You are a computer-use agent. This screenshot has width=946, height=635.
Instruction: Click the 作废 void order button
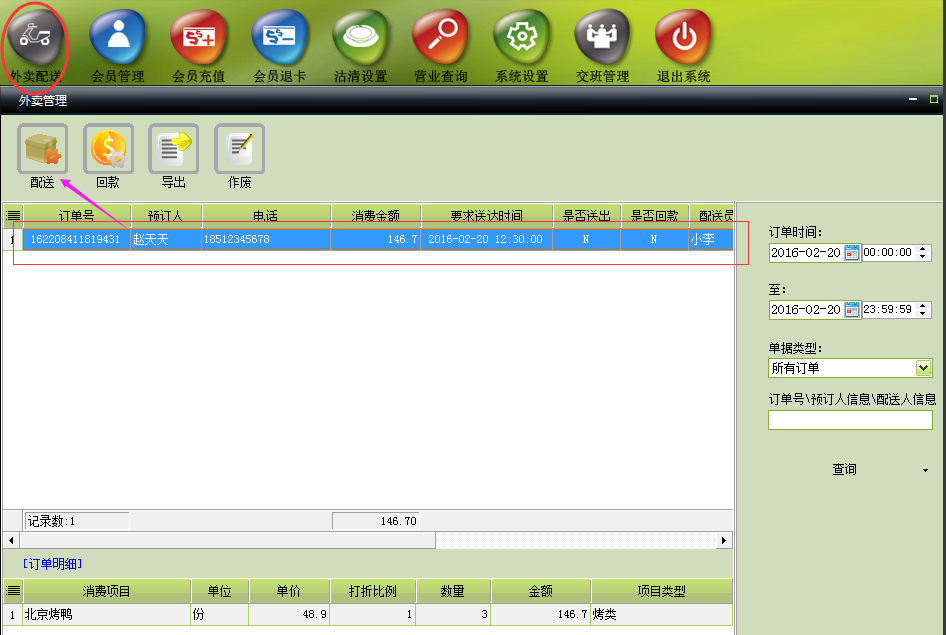[240, 156]
